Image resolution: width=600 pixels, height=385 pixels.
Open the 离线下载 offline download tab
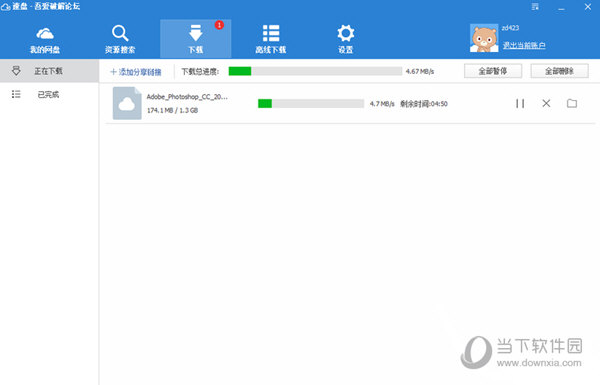(x=271, y=39)
